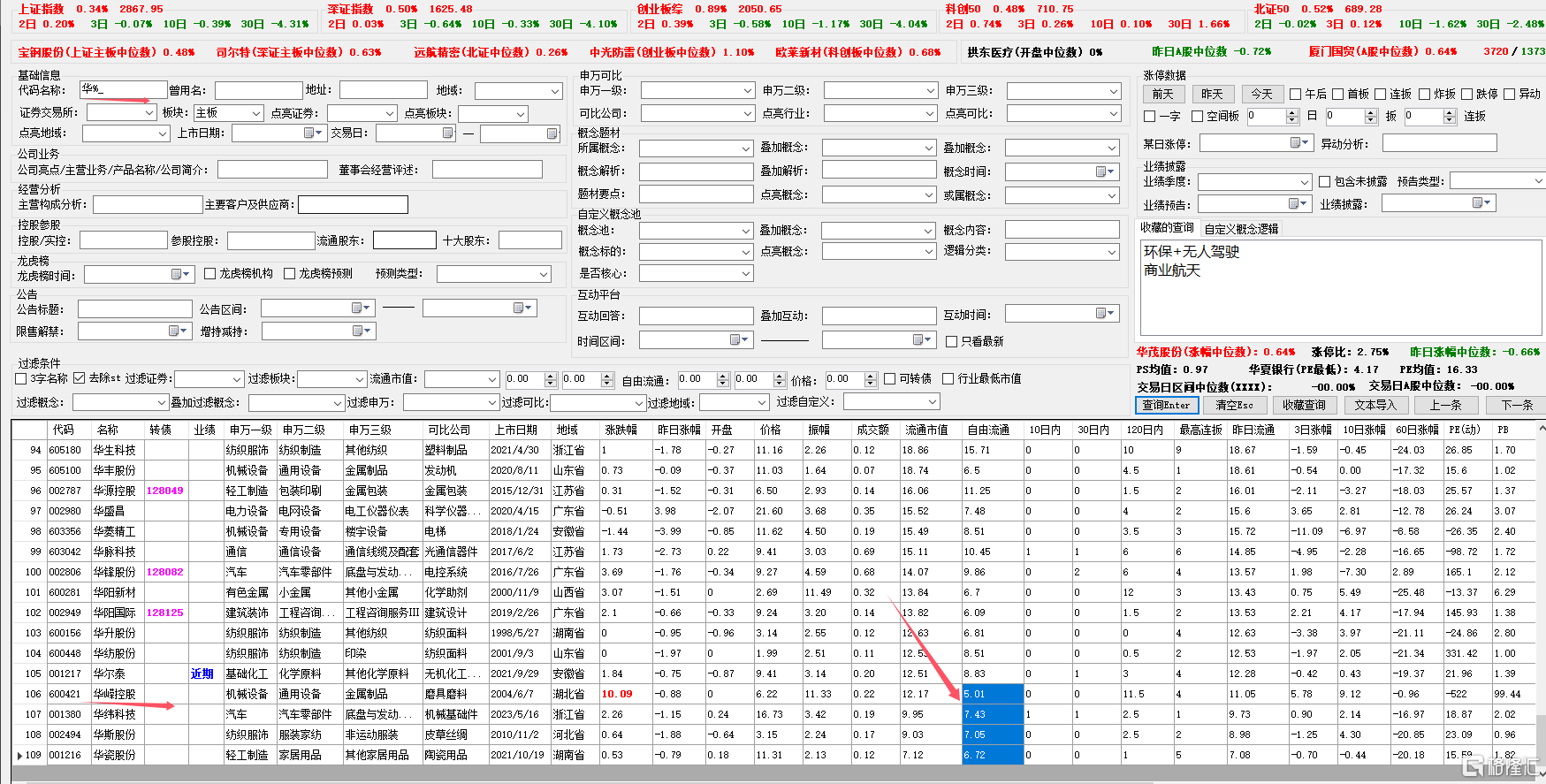Click the 文本导入 button

pyautogui.click(x=1375, y=405)
